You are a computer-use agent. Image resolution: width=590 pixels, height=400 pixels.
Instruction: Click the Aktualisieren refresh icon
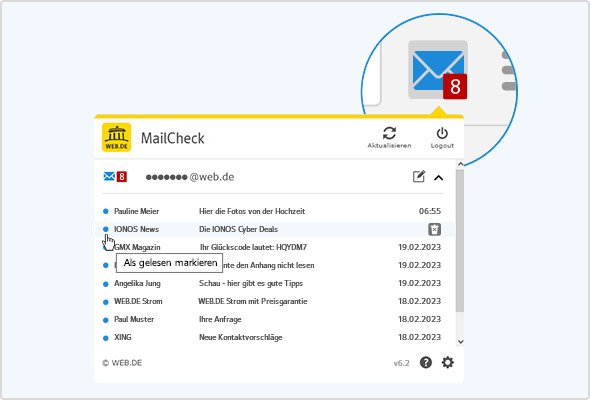[x=389, y=133]
